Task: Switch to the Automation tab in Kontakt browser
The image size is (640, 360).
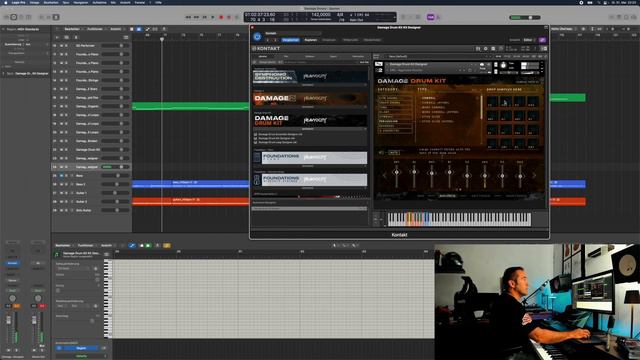Action: (358, 56)
